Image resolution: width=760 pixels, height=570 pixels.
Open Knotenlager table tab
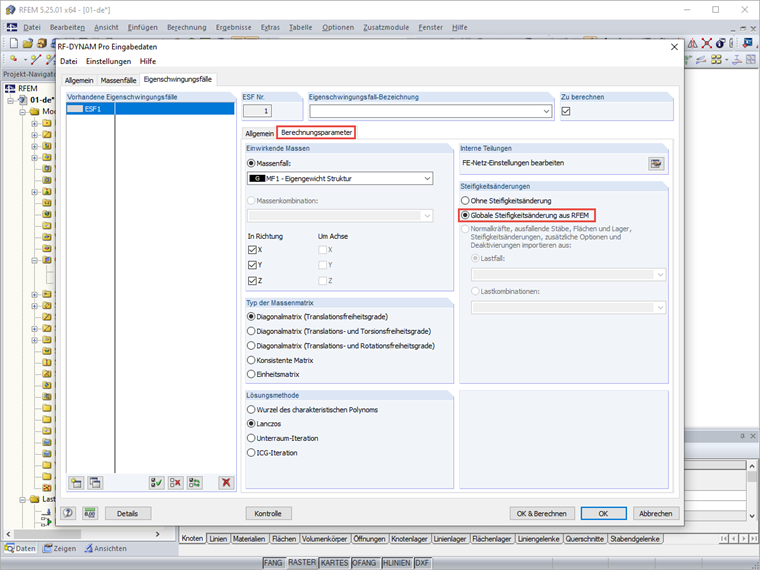point(410,539)
